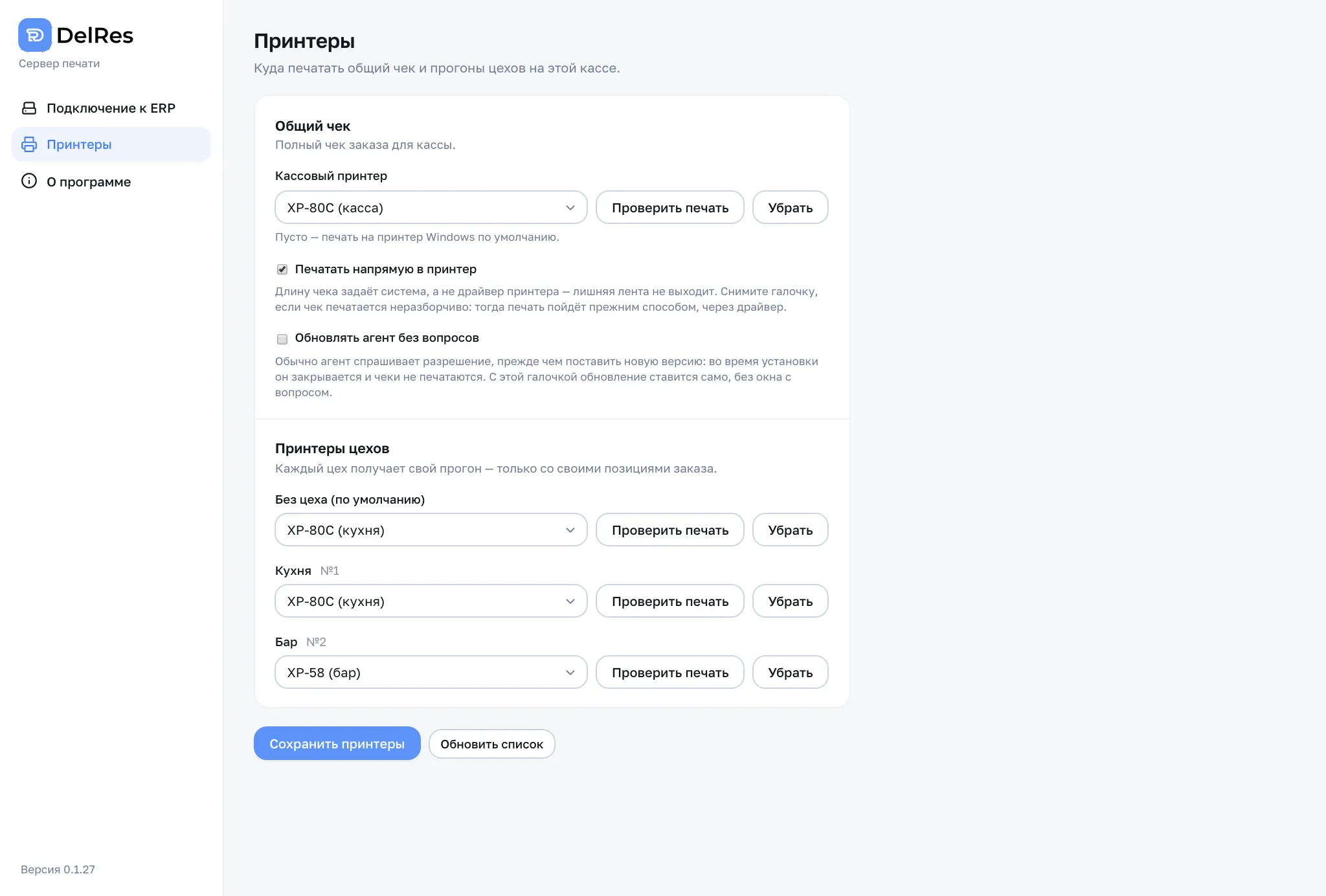Click the chevron on the Кассовый принтер dropdown
The image size is (1326, 896).
pyautogui.click(x=570, y=208)
